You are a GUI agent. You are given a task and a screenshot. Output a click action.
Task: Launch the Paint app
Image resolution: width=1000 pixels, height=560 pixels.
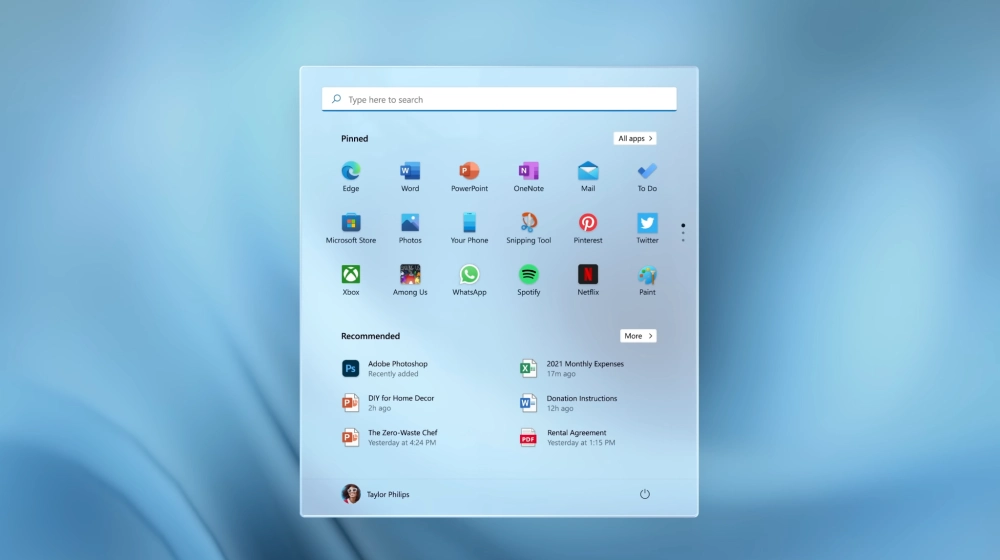647,275
